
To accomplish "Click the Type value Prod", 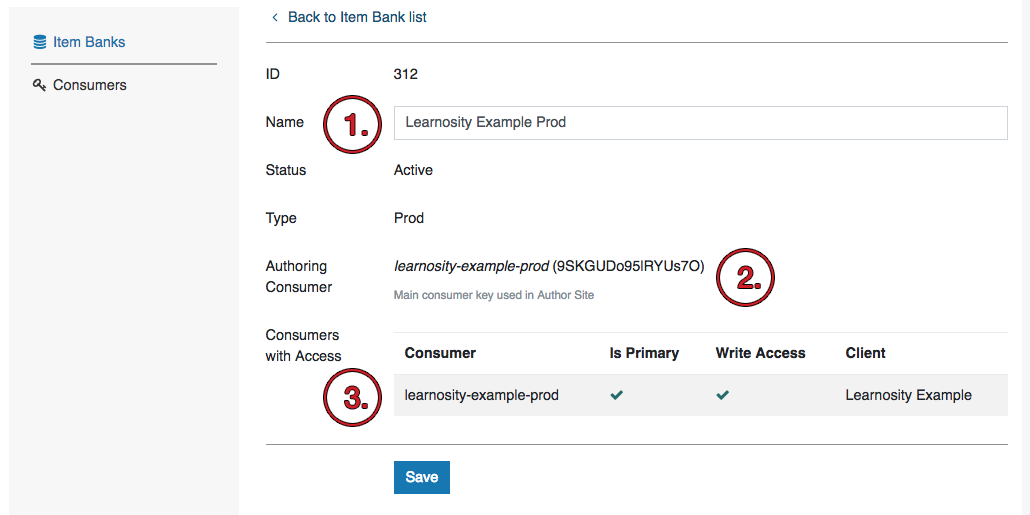I will (409, 218).
